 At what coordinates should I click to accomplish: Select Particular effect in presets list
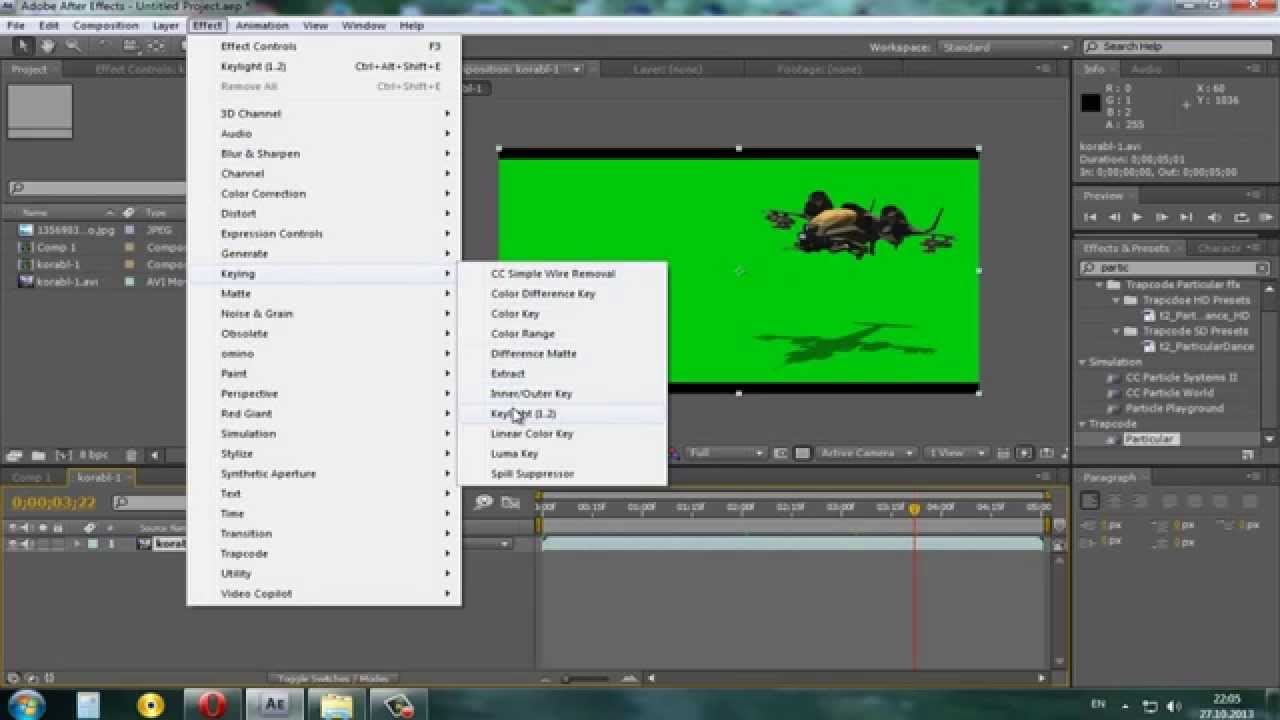pyautogui.click(x=1150, y=439)
